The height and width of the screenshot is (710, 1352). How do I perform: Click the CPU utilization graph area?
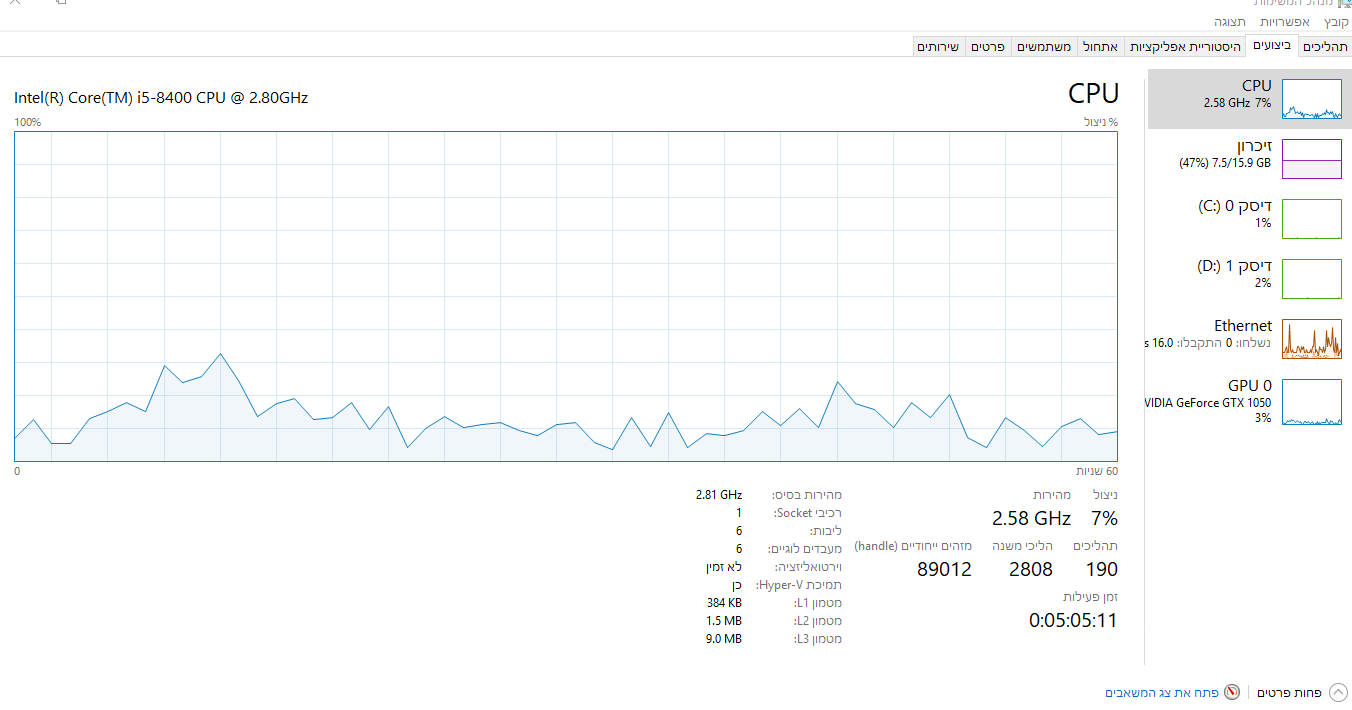565,296
